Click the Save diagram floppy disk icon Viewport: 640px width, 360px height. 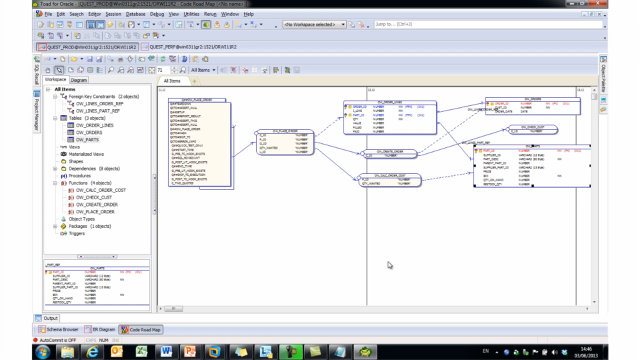point(90,59)
